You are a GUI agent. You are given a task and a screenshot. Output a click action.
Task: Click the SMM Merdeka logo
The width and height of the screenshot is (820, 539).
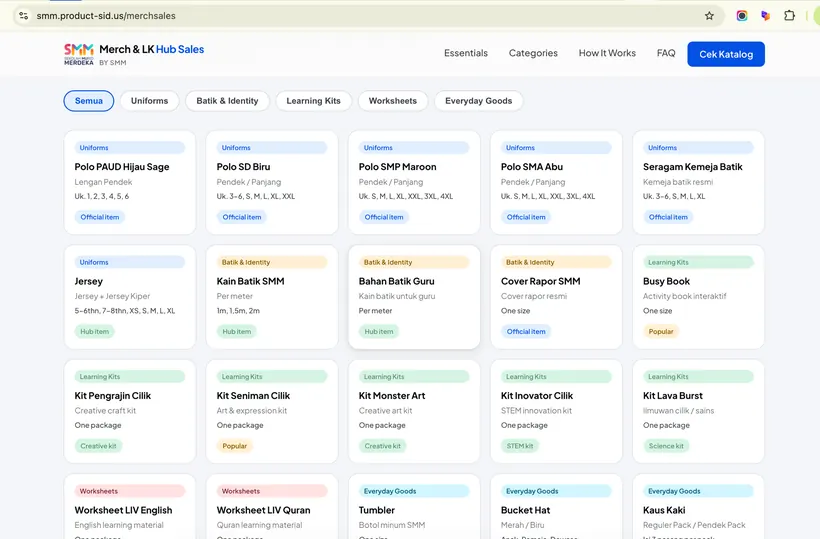tap(78, 54)
